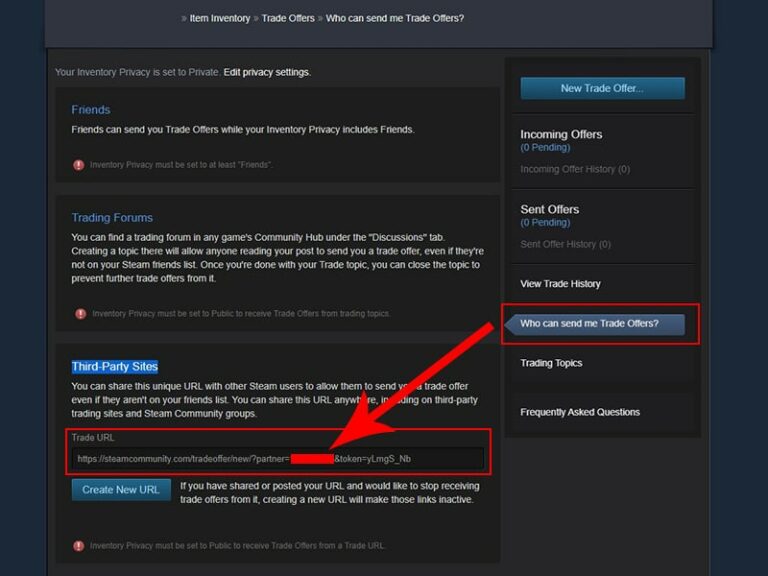Click the Trading Forums heading

(x=112, y=217)
